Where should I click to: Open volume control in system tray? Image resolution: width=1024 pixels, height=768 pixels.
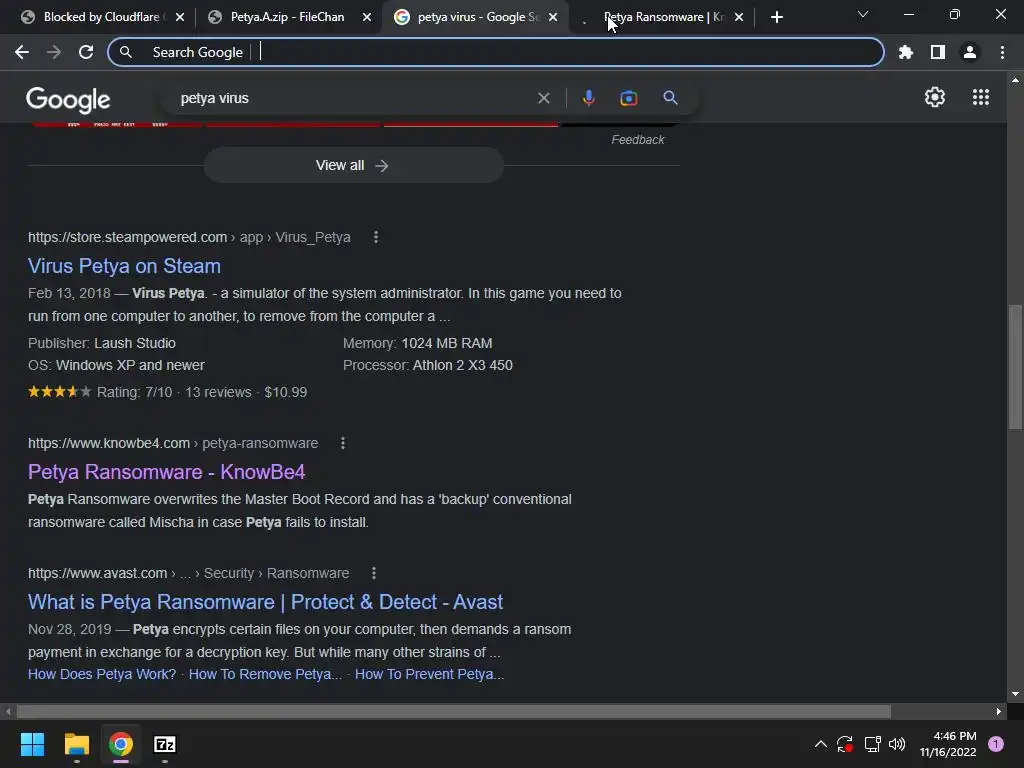coord(897,744)
